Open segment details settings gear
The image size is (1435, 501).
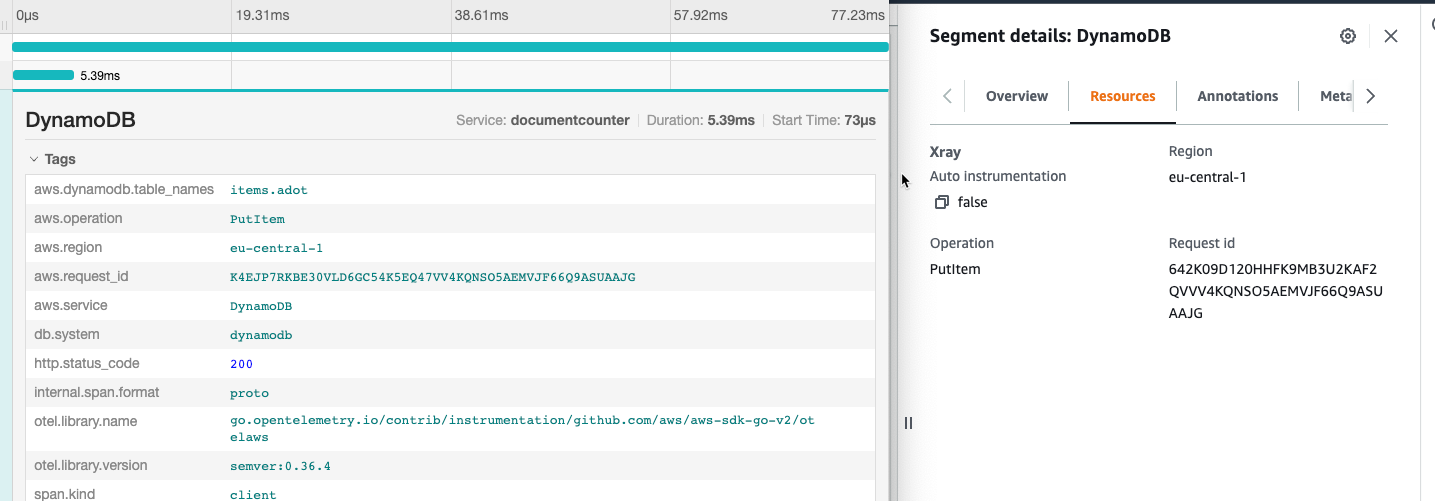(1348, 36)
